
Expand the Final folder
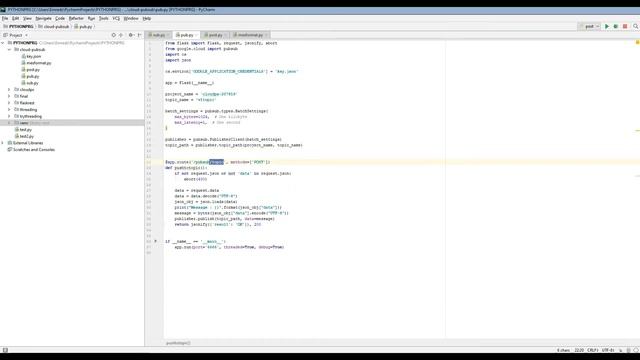tap(9, 96)
